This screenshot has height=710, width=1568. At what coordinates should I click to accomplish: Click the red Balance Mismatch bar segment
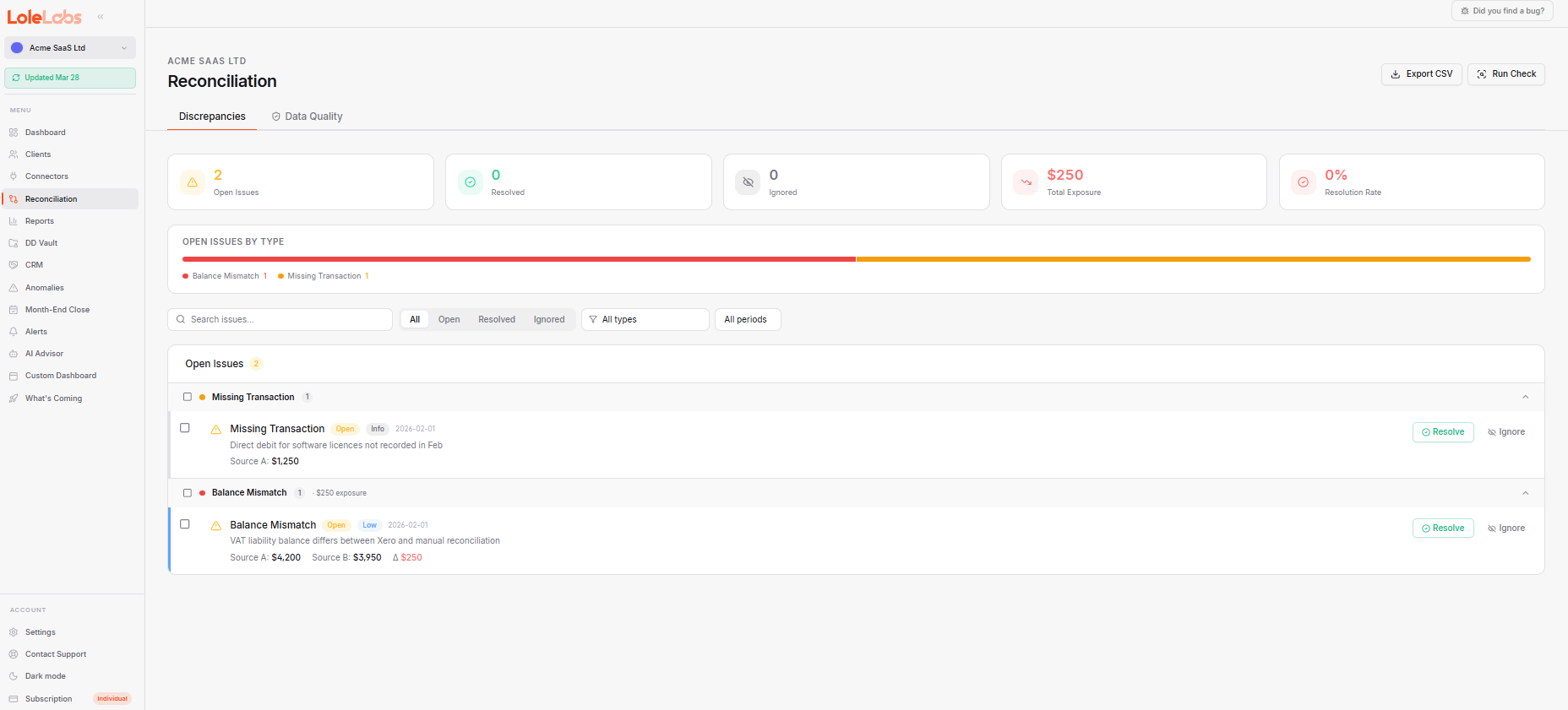(519, 259)
